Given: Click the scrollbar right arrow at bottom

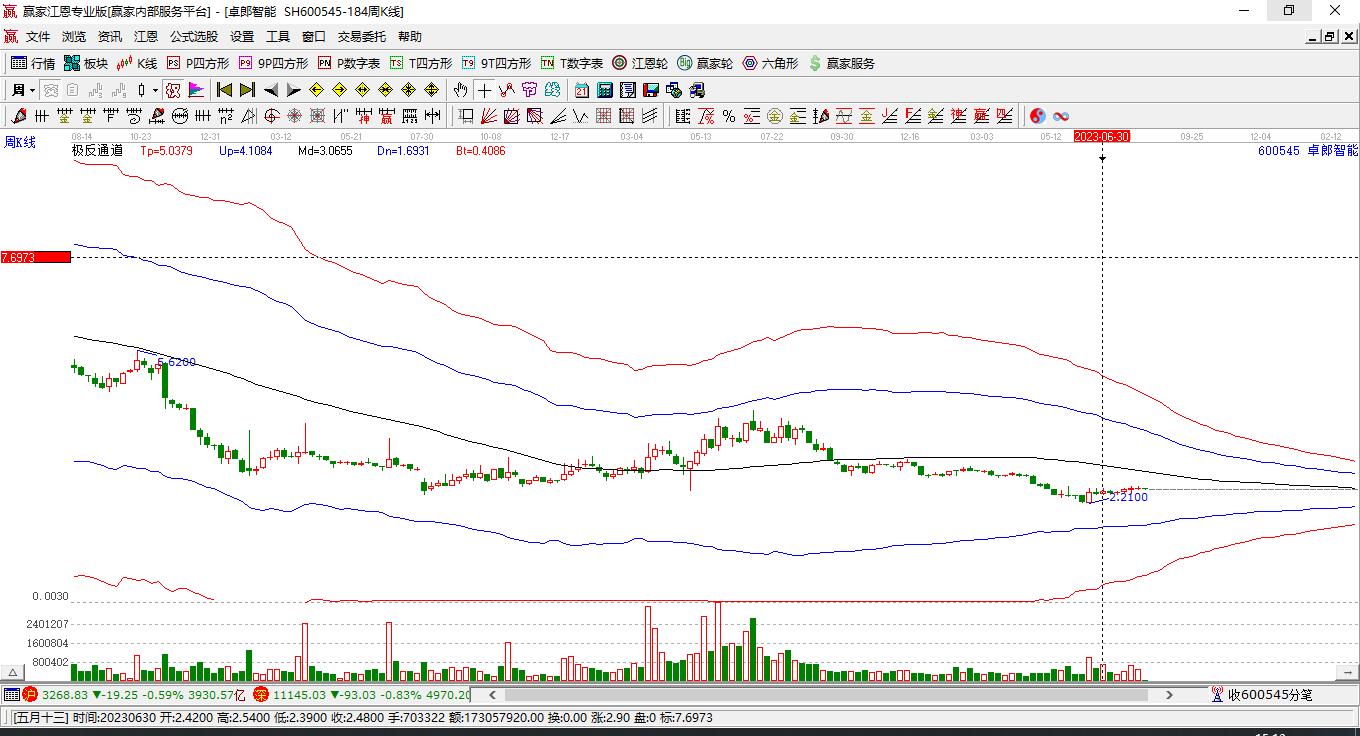Looking at the screenshot, I should pyautogui.click(x=1169, y=694).
